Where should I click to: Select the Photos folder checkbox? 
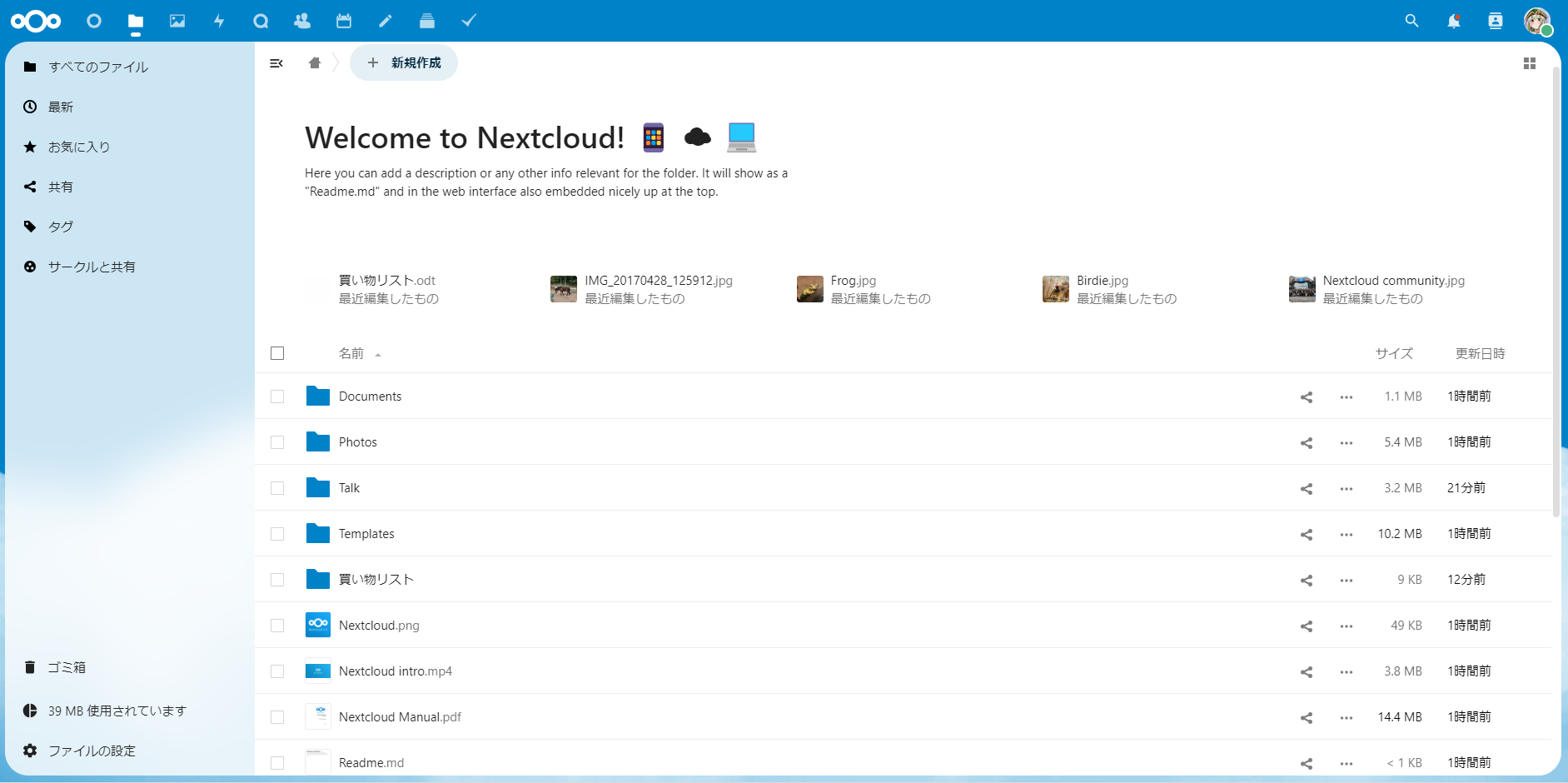[277, 442]
